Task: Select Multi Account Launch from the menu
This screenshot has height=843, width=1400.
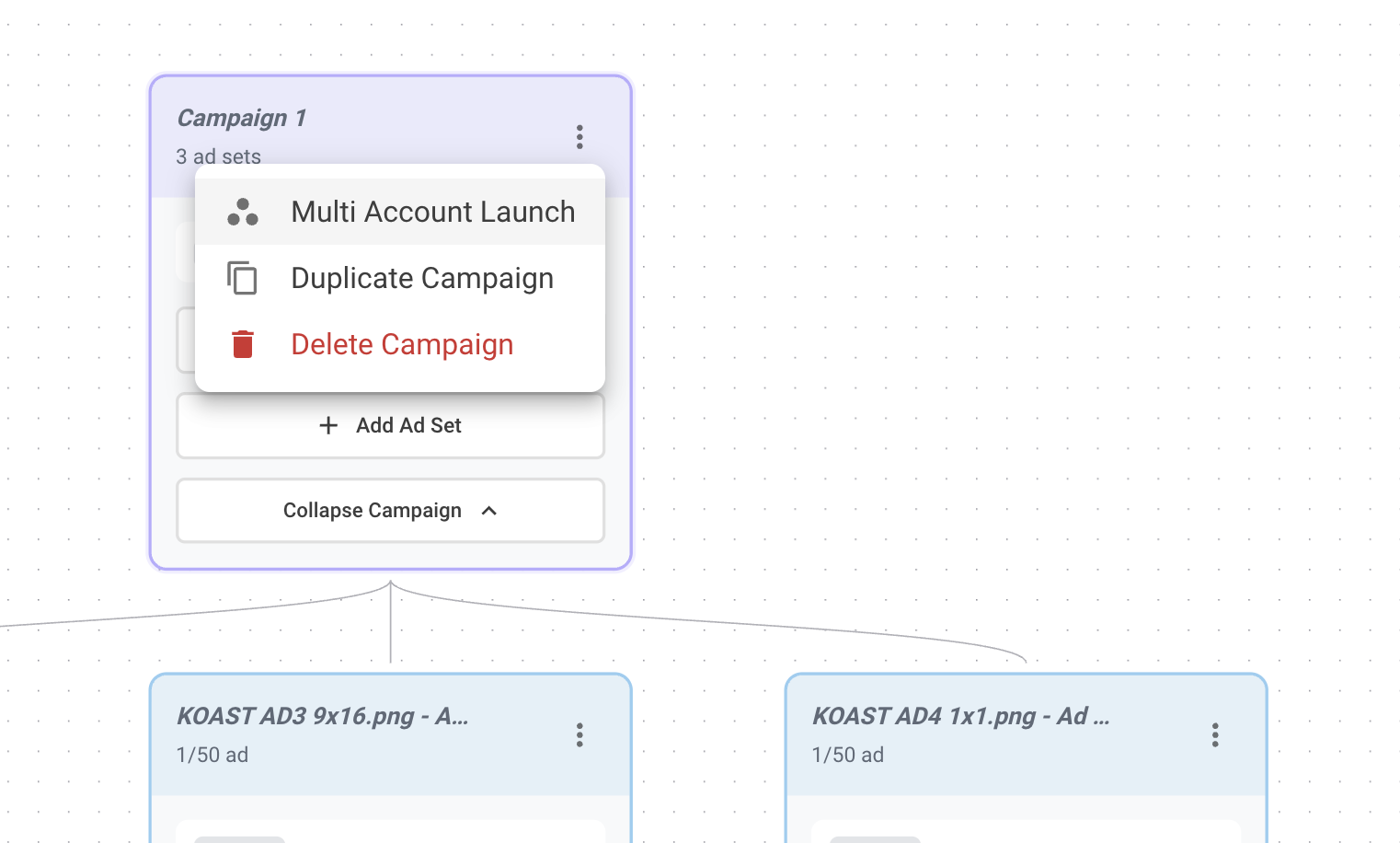Action: 432,213
